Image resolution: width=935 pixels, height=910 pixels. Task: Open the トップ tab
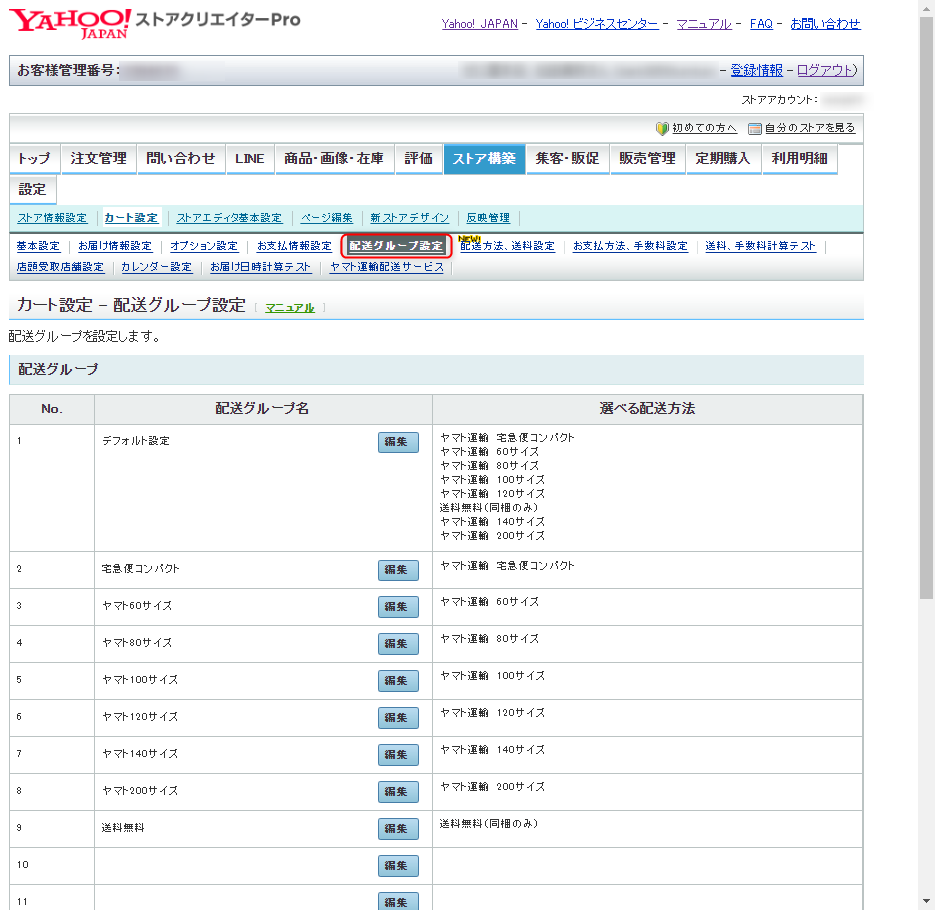(x=34, y=159)
